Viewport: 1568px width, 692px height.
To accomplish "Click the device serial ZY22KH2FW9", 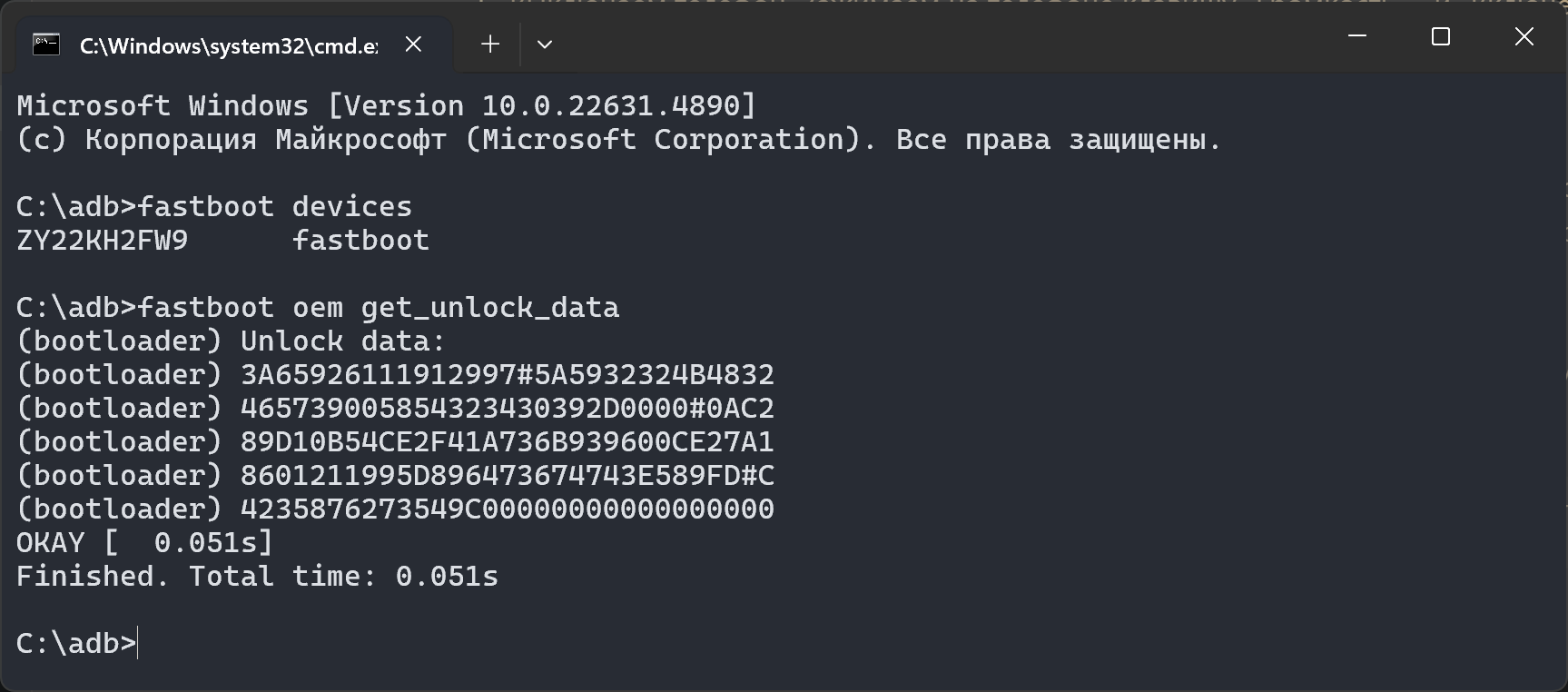I will 103,241.
